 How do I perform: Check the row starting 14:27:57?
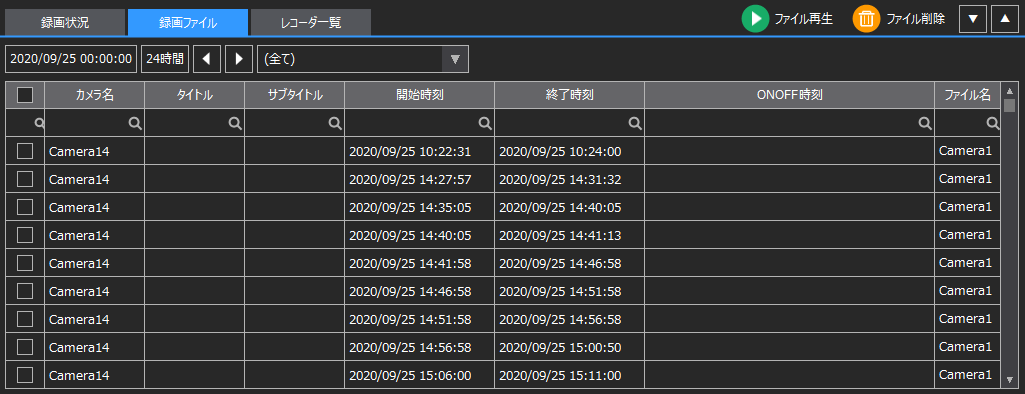click(25, 179)
